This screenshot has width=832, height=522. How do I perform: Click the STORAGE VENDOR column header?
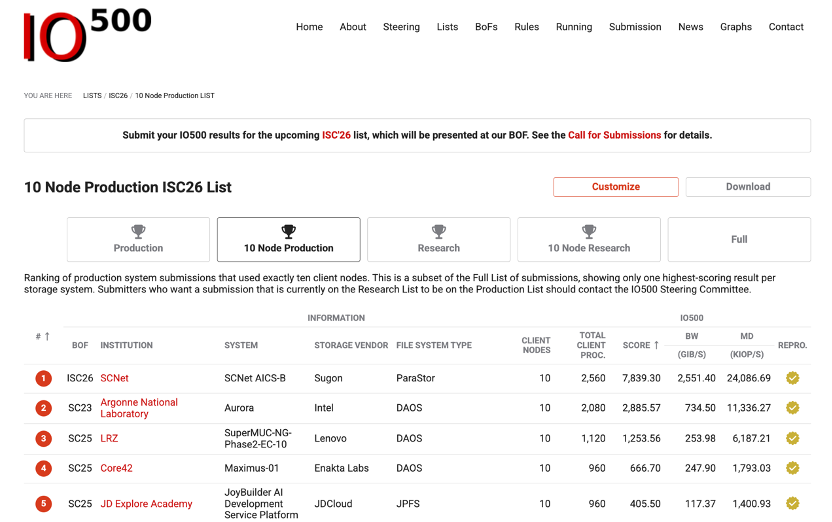tap(351, 345)
